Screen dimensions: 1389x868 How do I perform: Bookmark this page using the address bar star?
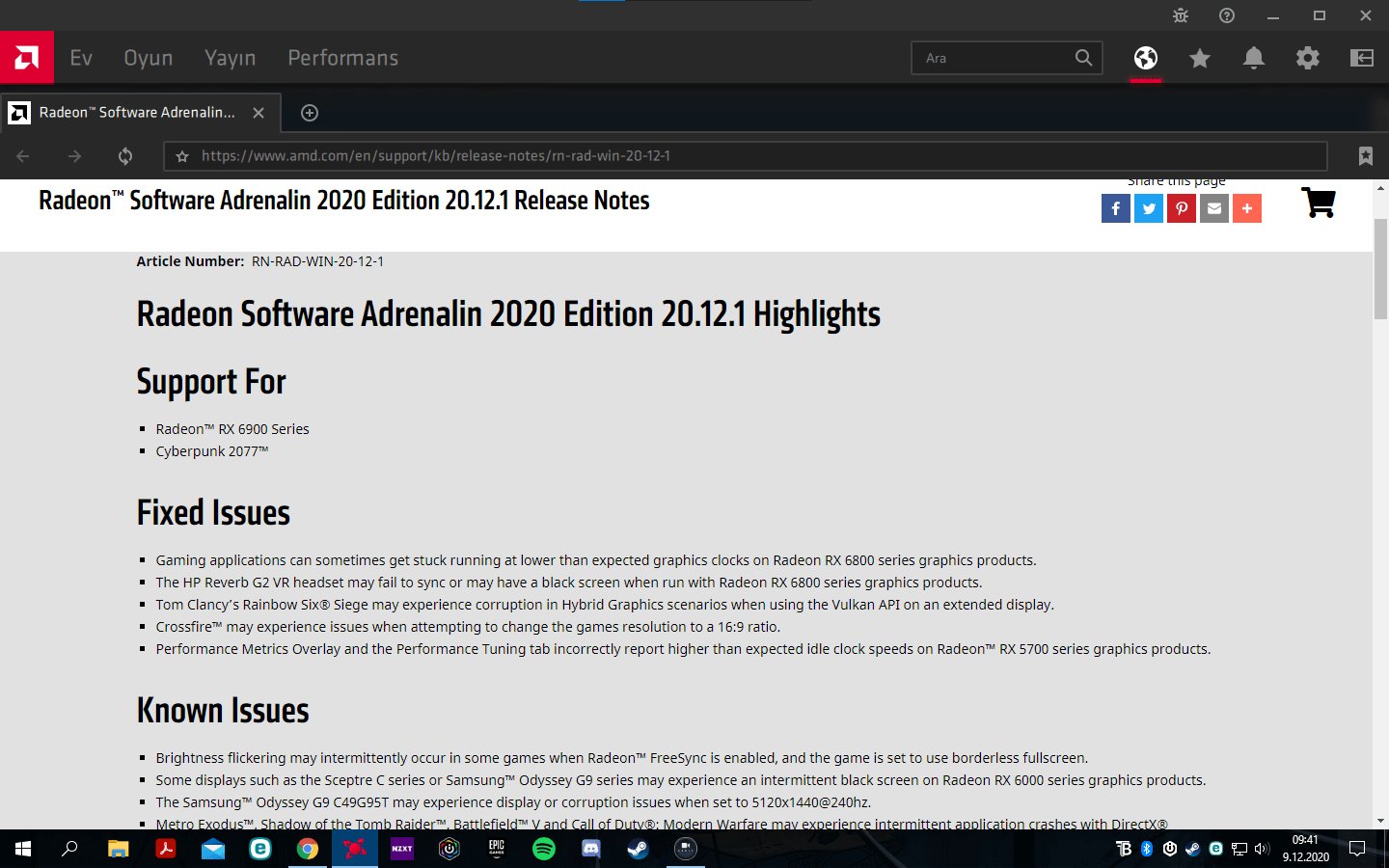click(182, 156)
